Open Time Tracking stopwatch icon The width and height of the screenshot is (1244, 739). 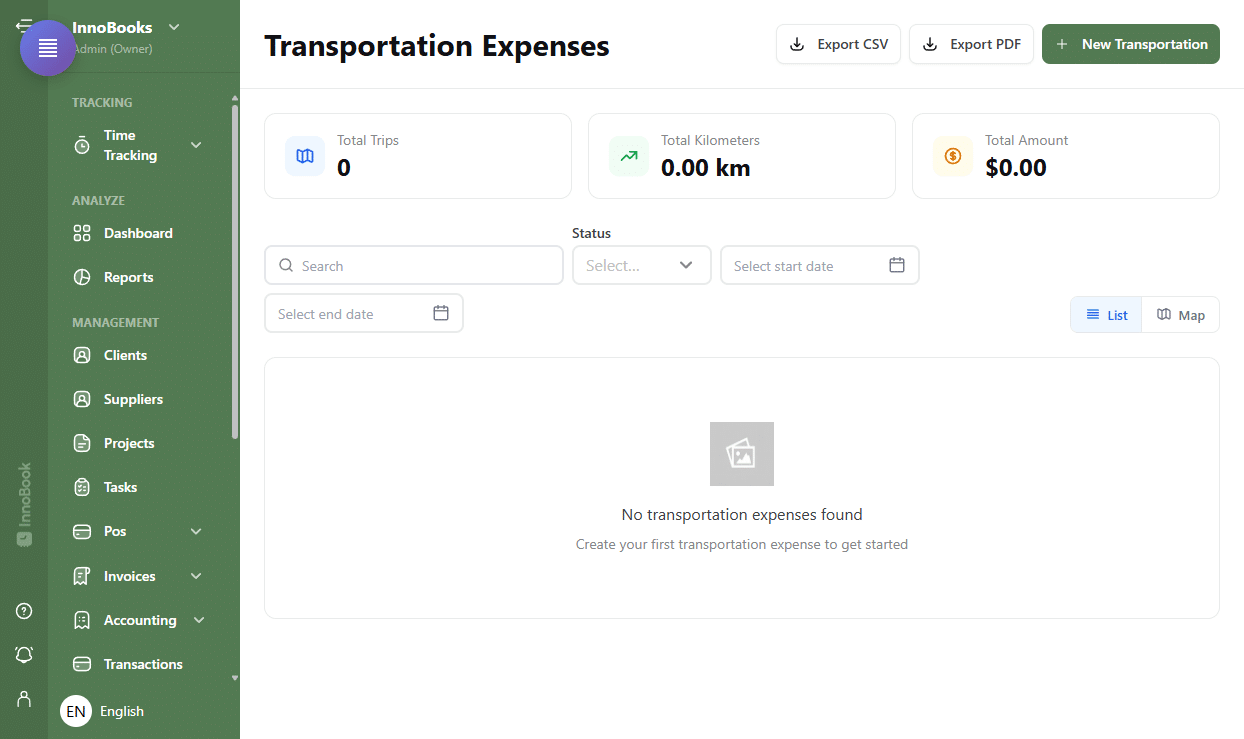(82, 146)
